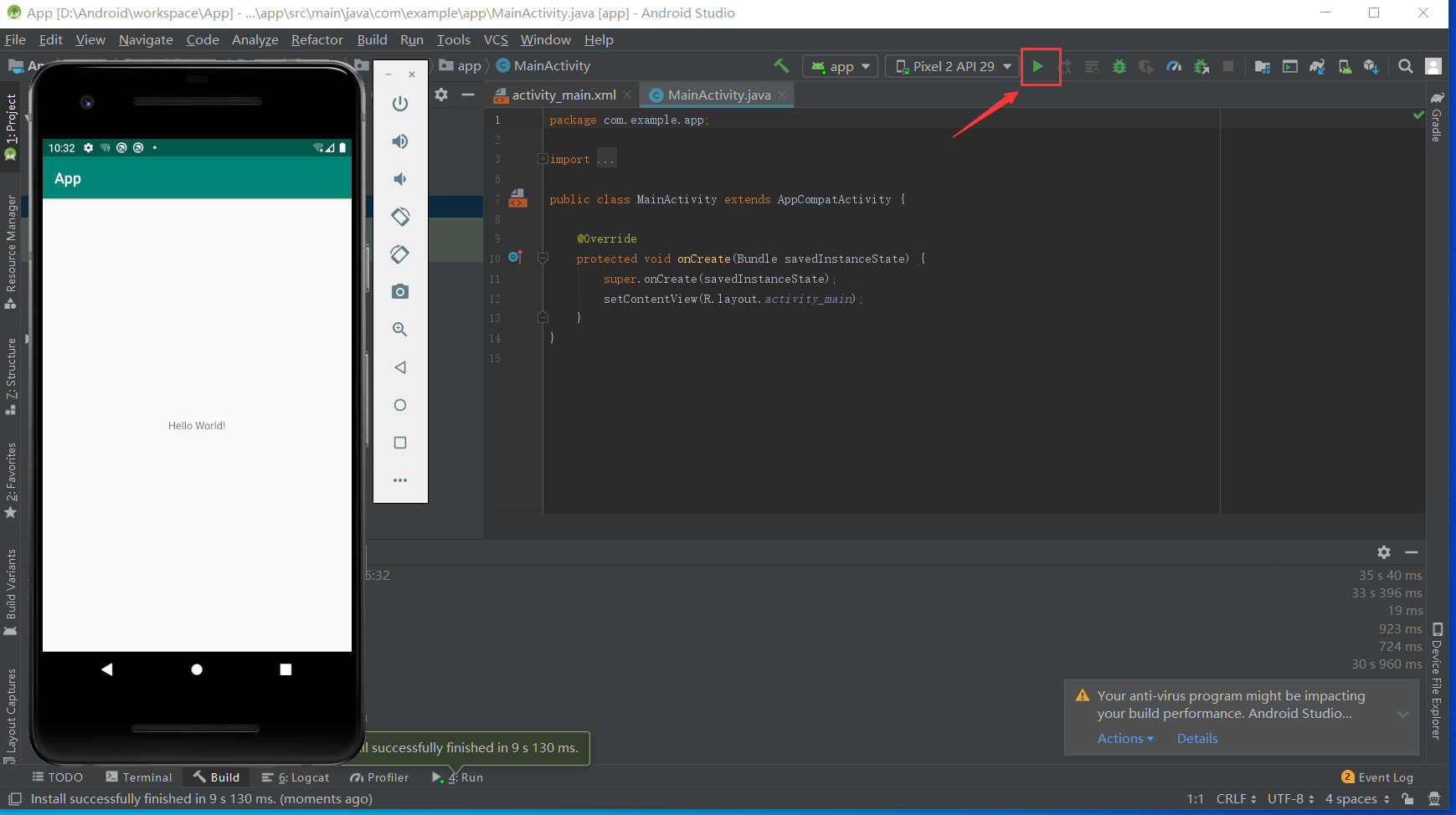Click the emulator rotate right icon
Image resolution: width=1456 pixels, height=815 pixels.
tap(400, 254)
